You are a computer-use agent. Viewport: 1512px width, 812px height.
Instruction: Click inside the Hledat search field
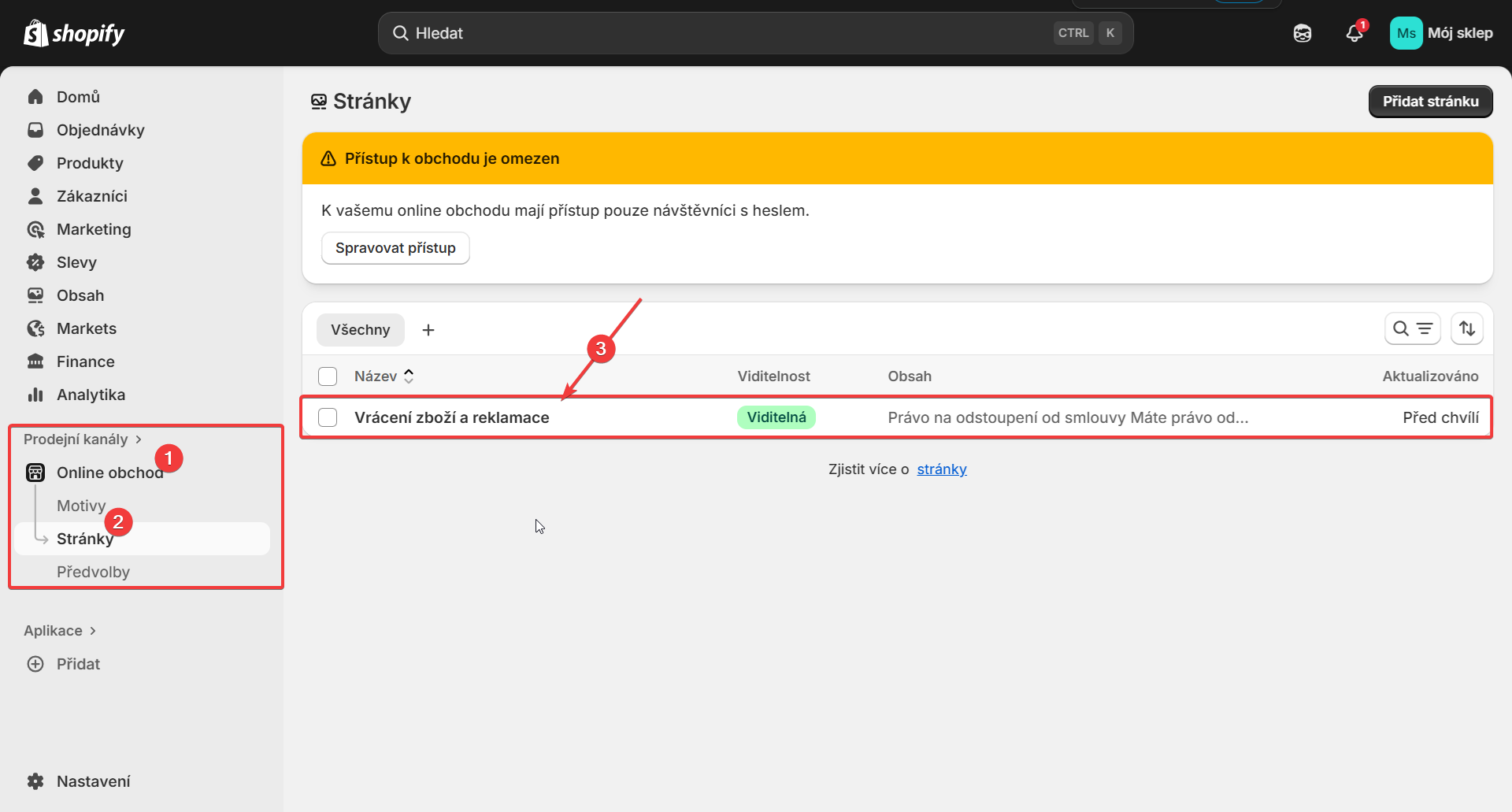tap(709, 33)
